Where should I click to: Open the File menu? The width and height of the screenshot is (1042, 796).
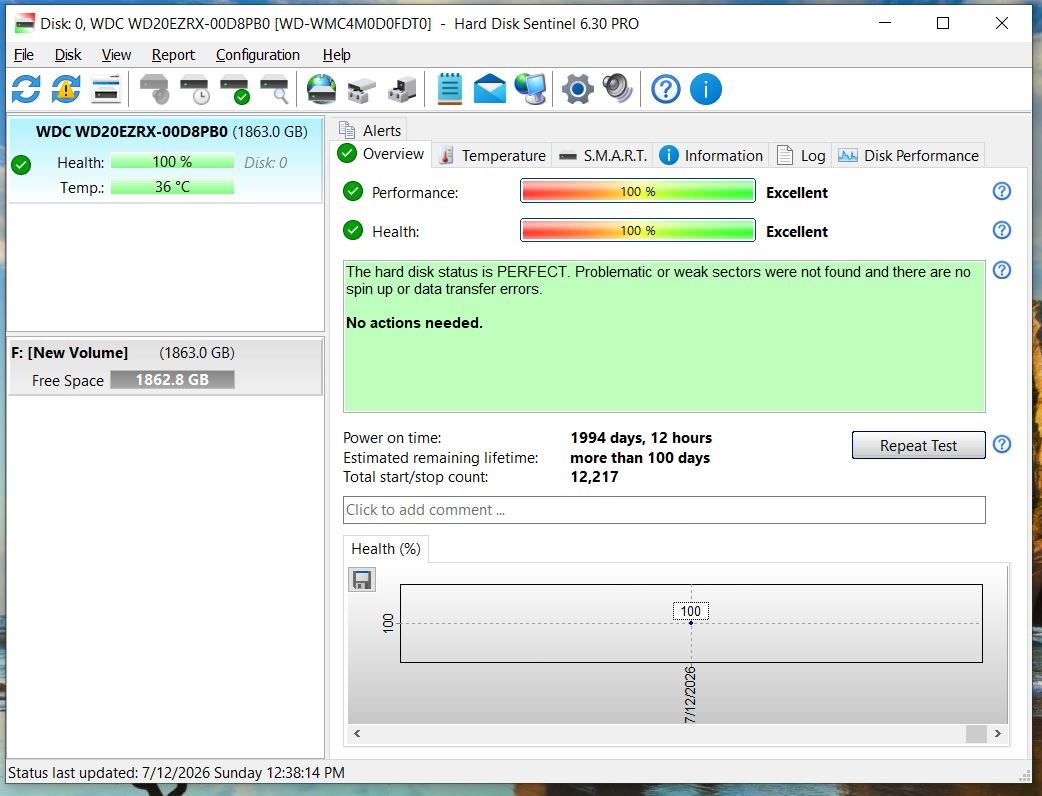(23, 54)
